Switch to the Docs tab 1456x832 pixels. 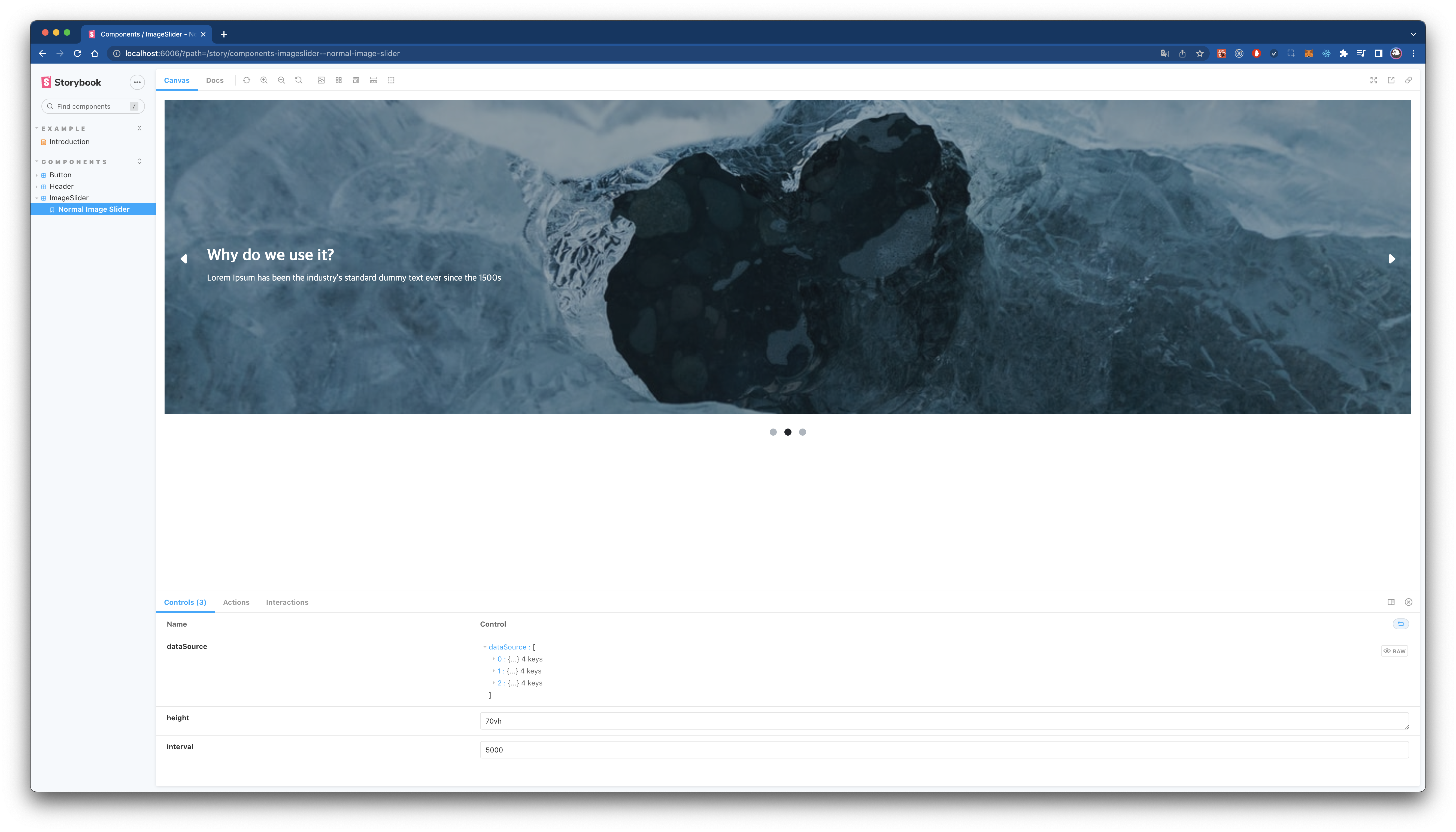(x=215, y=81)
